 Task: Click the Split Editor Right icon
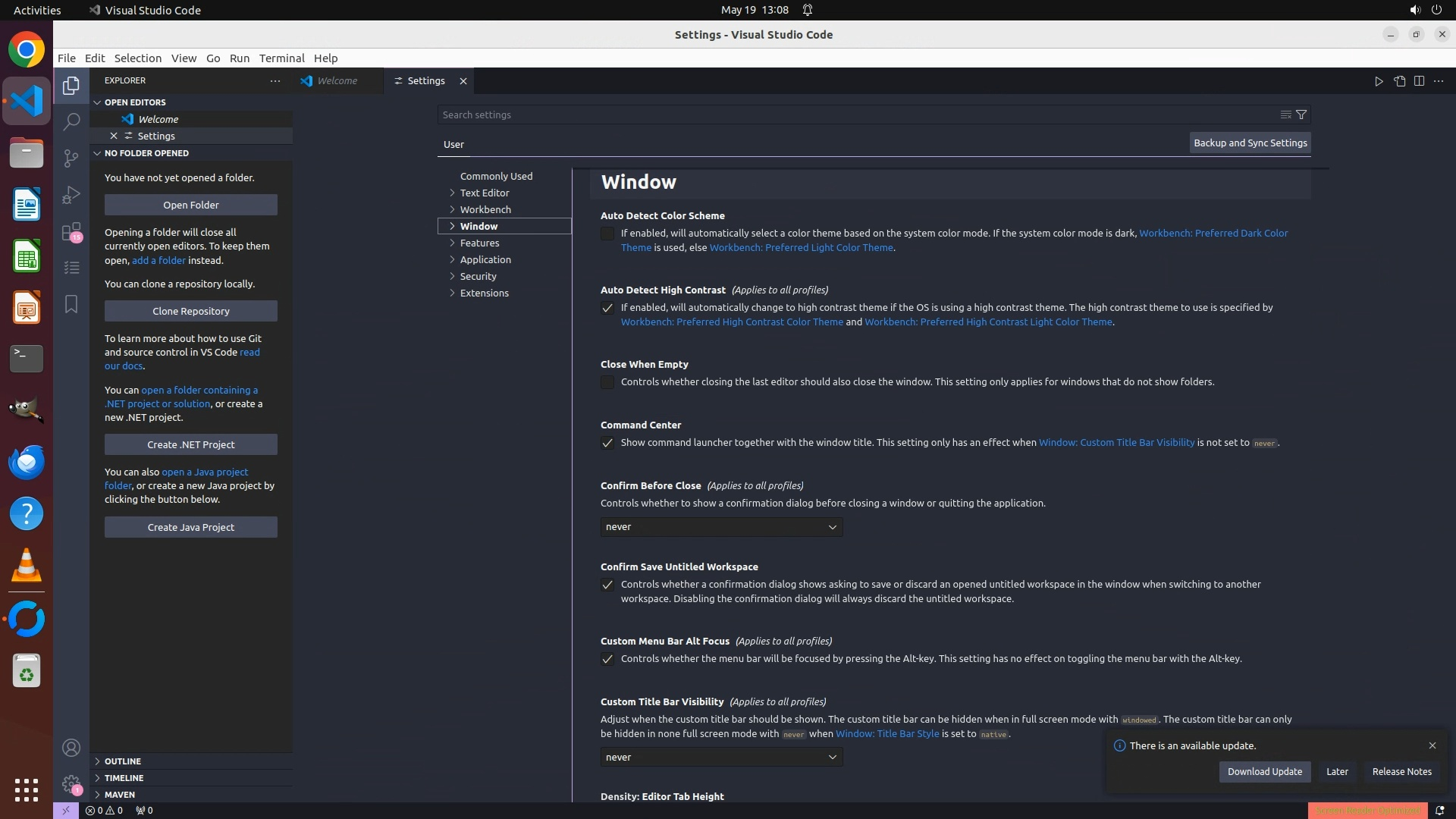pos(1419,81)
